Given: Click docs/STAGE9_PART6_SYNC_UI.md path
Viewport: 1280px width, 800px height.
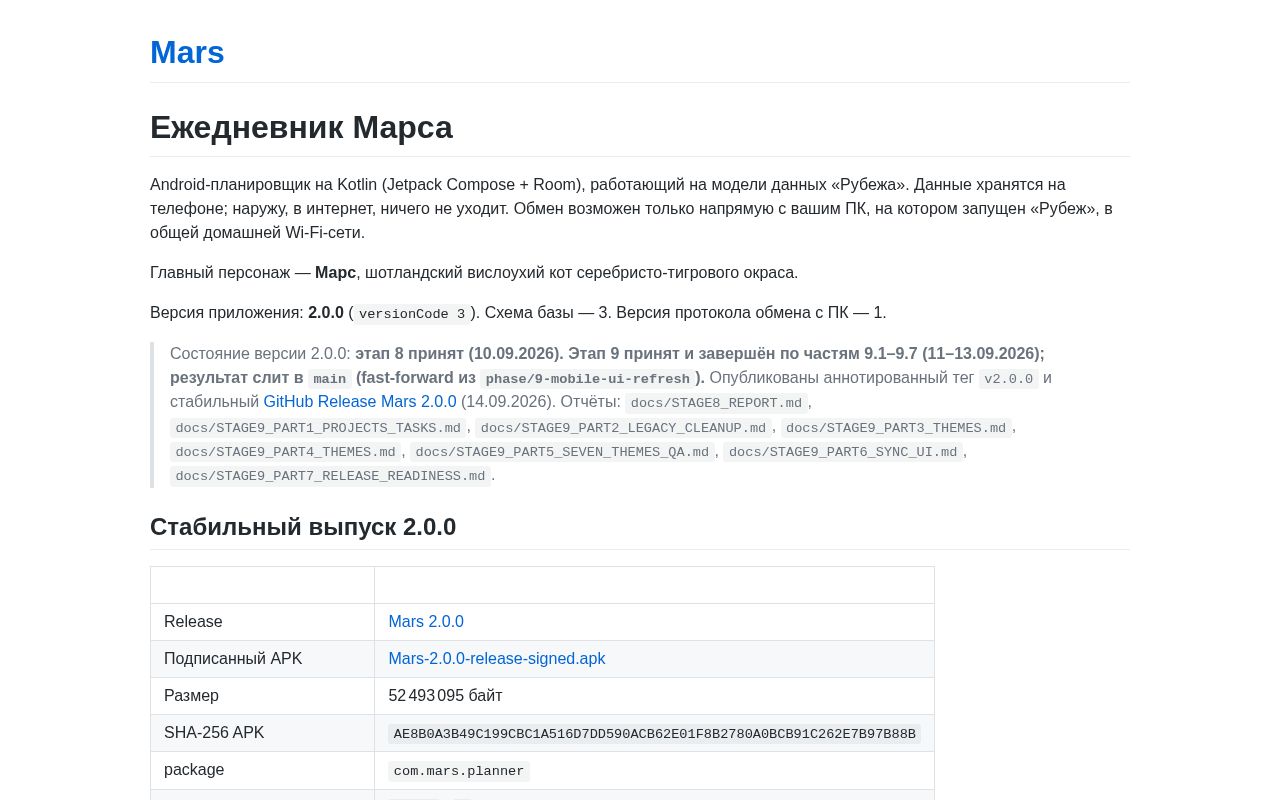Looking at the screenshot, I should [843, 452].
